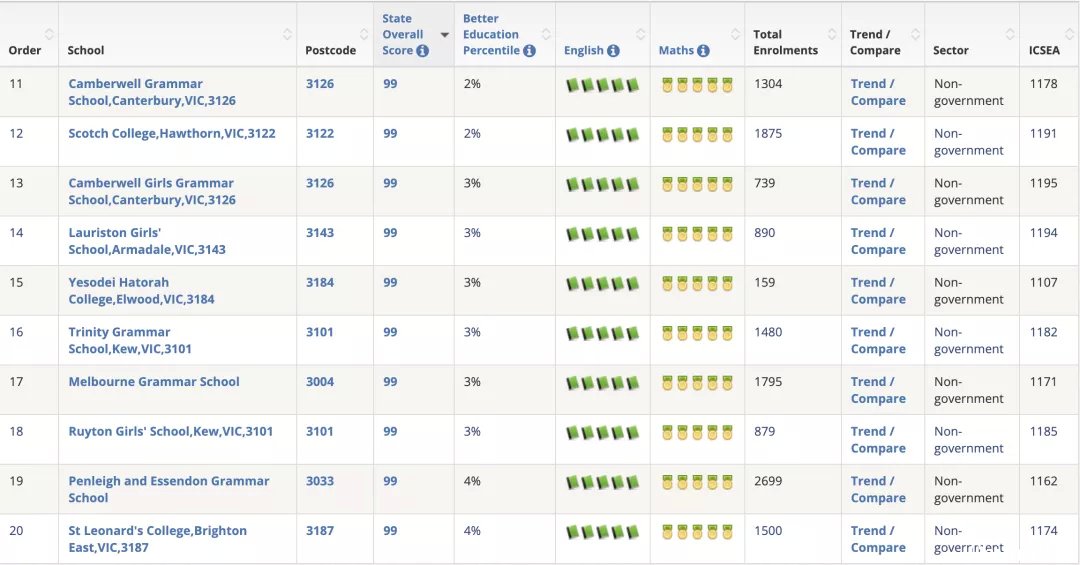The height and width of the screenshot is (565, 1080).
Task: Open Trend / Compare for Melbourne Grammar
Action: point(878,390)
